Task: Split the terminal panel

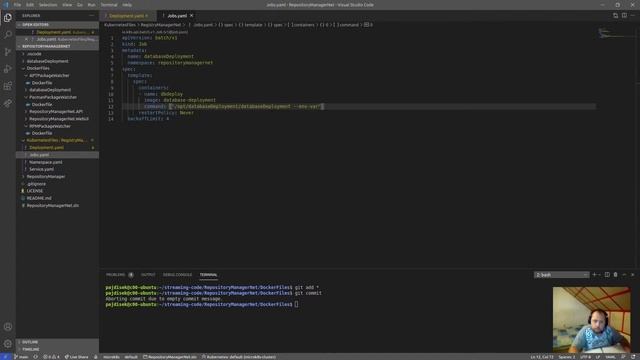Action: 607,275
